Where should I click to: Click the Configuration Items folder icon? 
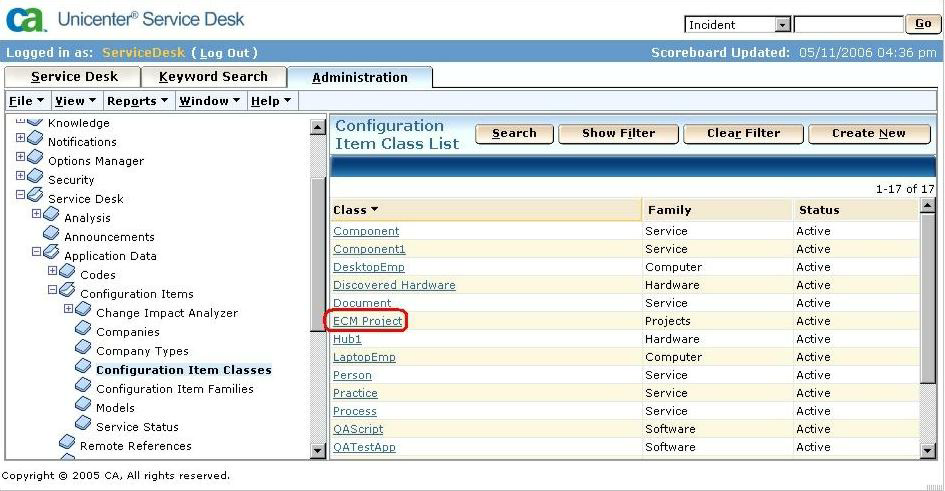[68, 290]
